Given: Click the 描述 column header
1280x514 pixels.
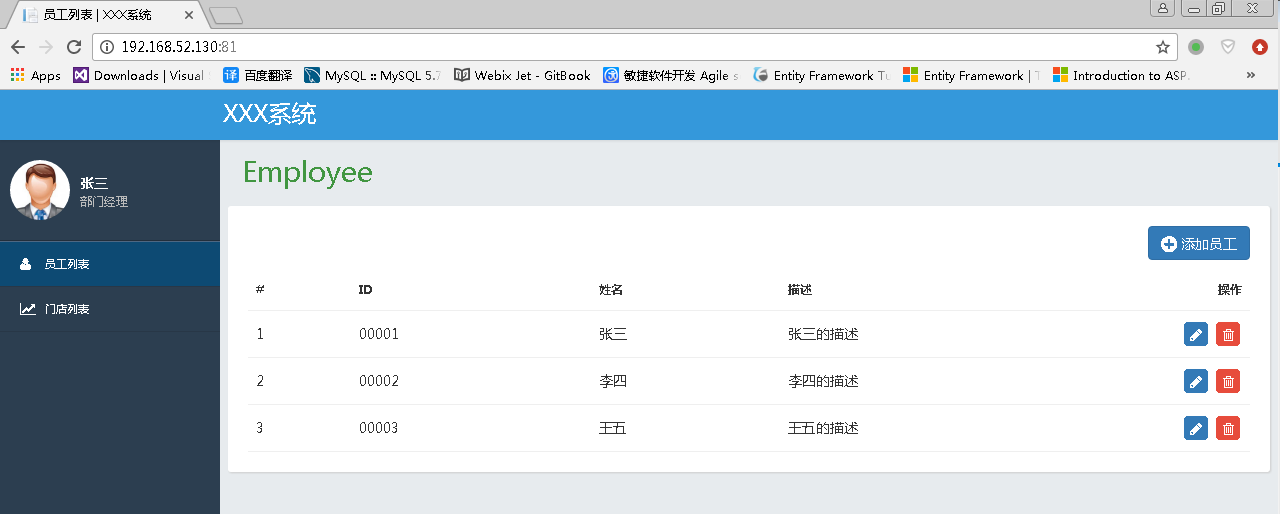Looking at the screenshot, I should (x=800, y=289).
